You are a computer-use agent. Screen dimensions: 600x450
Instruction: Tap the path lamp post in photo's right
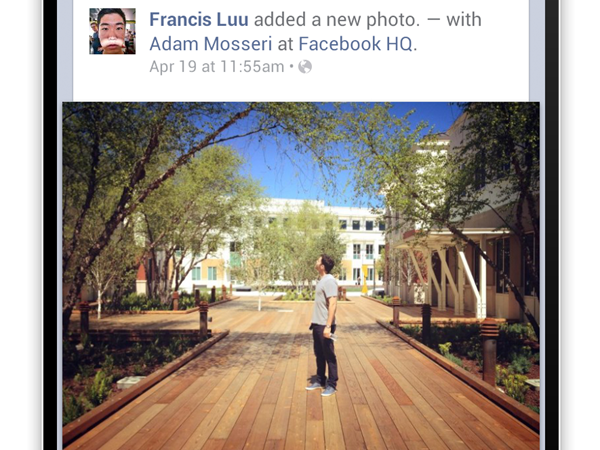[489, 352]
